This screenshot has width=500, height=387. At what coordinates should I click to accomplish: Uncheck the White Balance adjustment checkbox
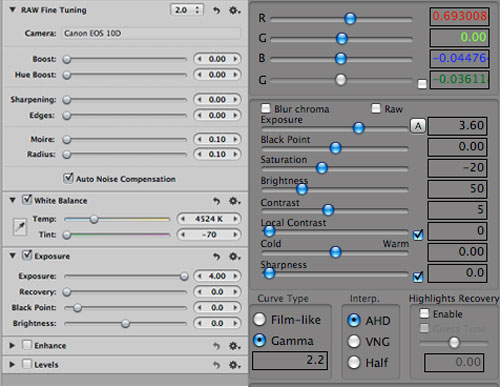pos(27,200)
